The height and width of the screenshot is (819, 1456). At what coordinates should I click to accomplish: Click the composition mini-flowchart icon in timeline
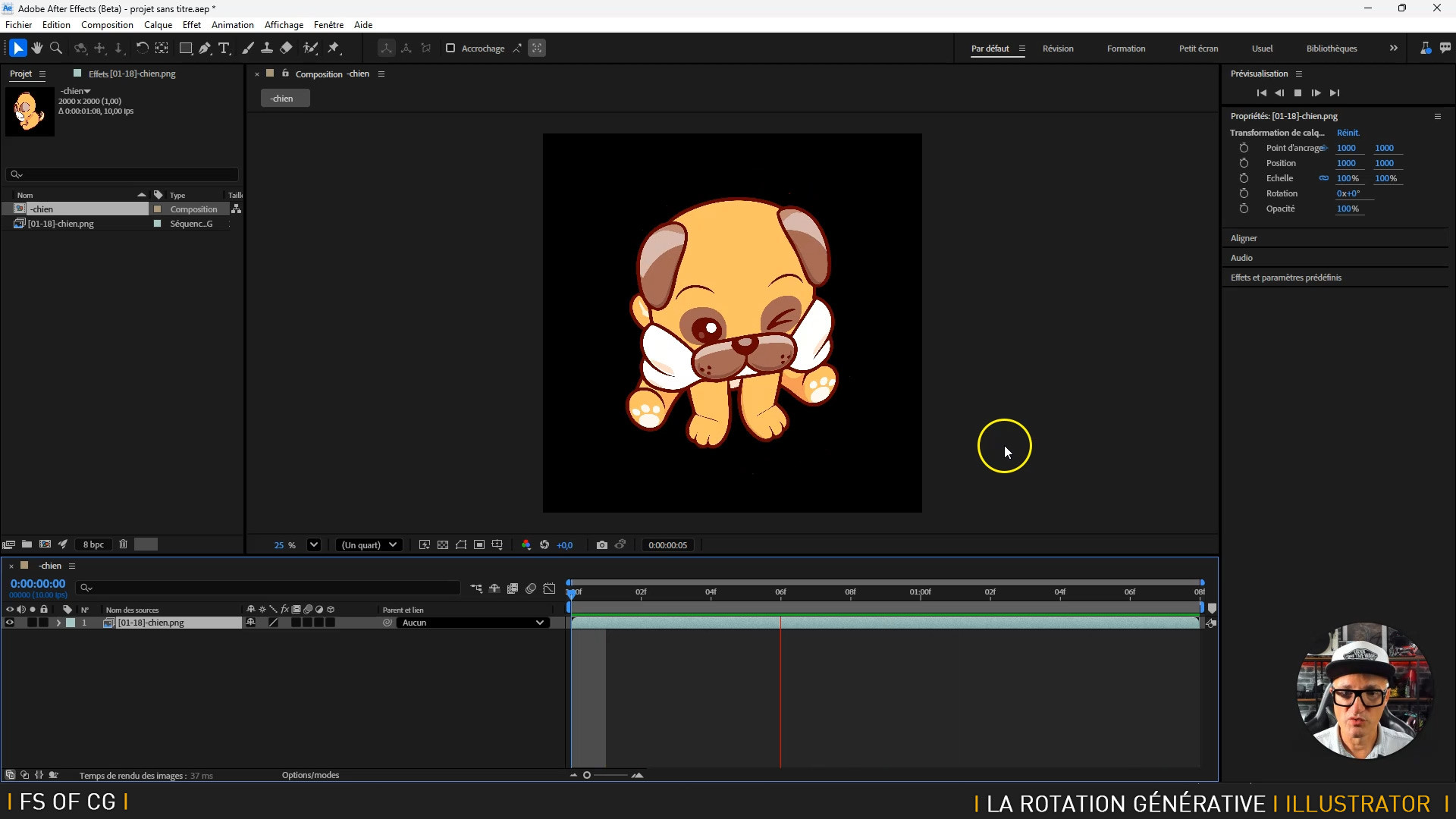click(476, 588)
